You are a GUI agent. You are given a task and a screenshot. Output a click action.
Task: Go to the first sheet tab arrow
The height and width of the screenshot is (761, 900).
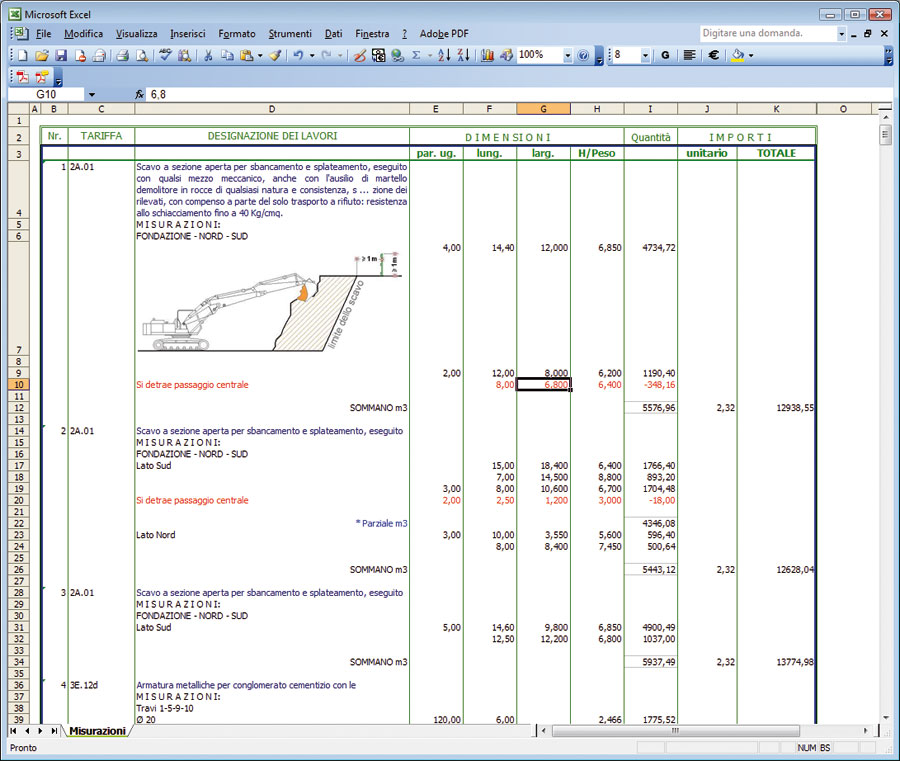pyautogui.click(x=13, y=731)
